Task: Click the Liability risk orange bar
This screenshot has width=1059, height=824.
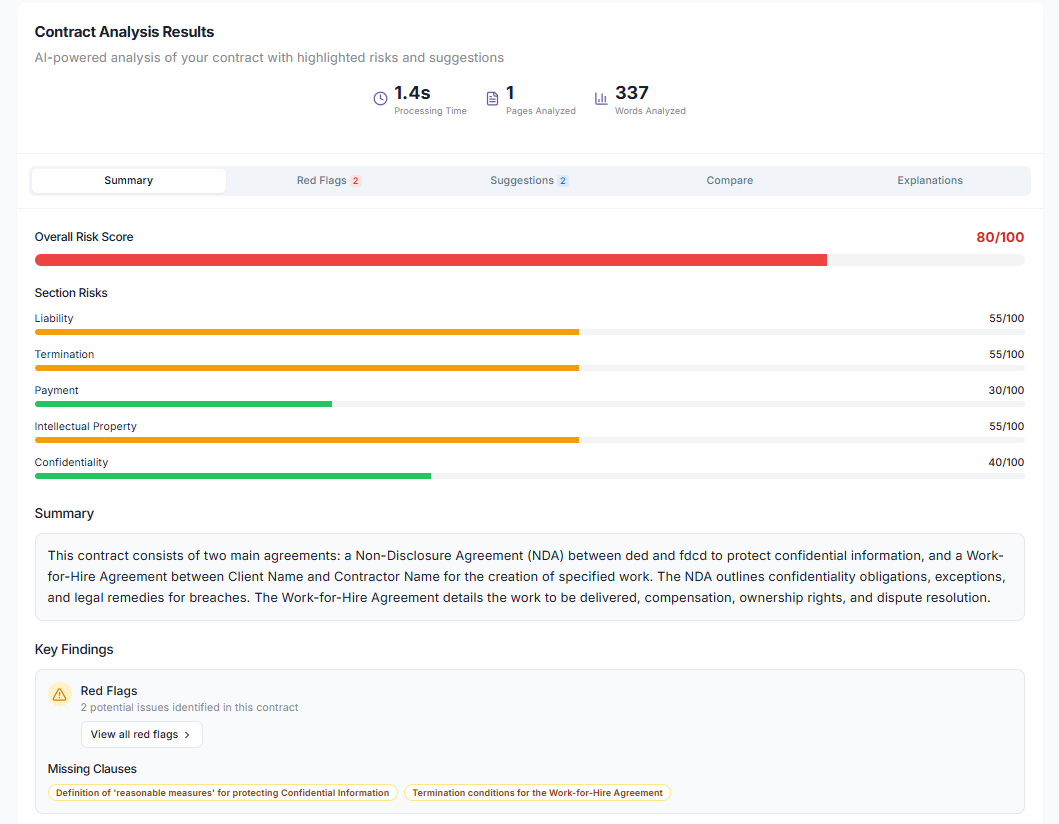Action: pyautogui.click(x=307, y=332)
